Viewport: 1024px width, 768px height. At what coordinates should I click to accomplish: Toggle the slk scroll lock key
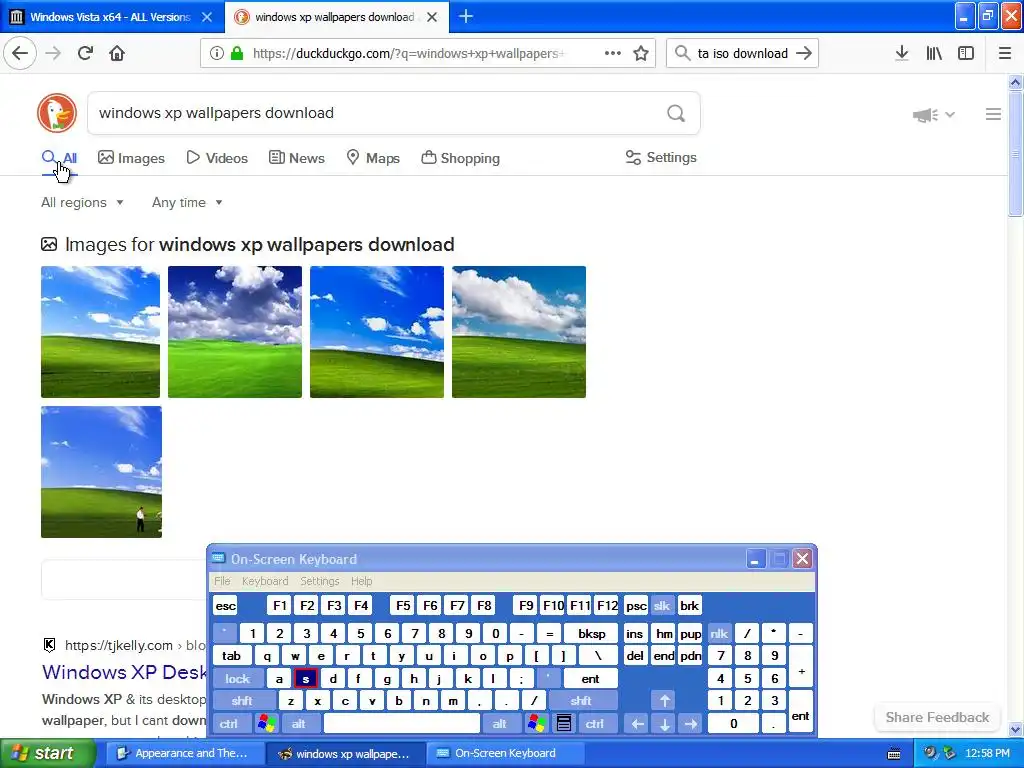tap(662, 605)
